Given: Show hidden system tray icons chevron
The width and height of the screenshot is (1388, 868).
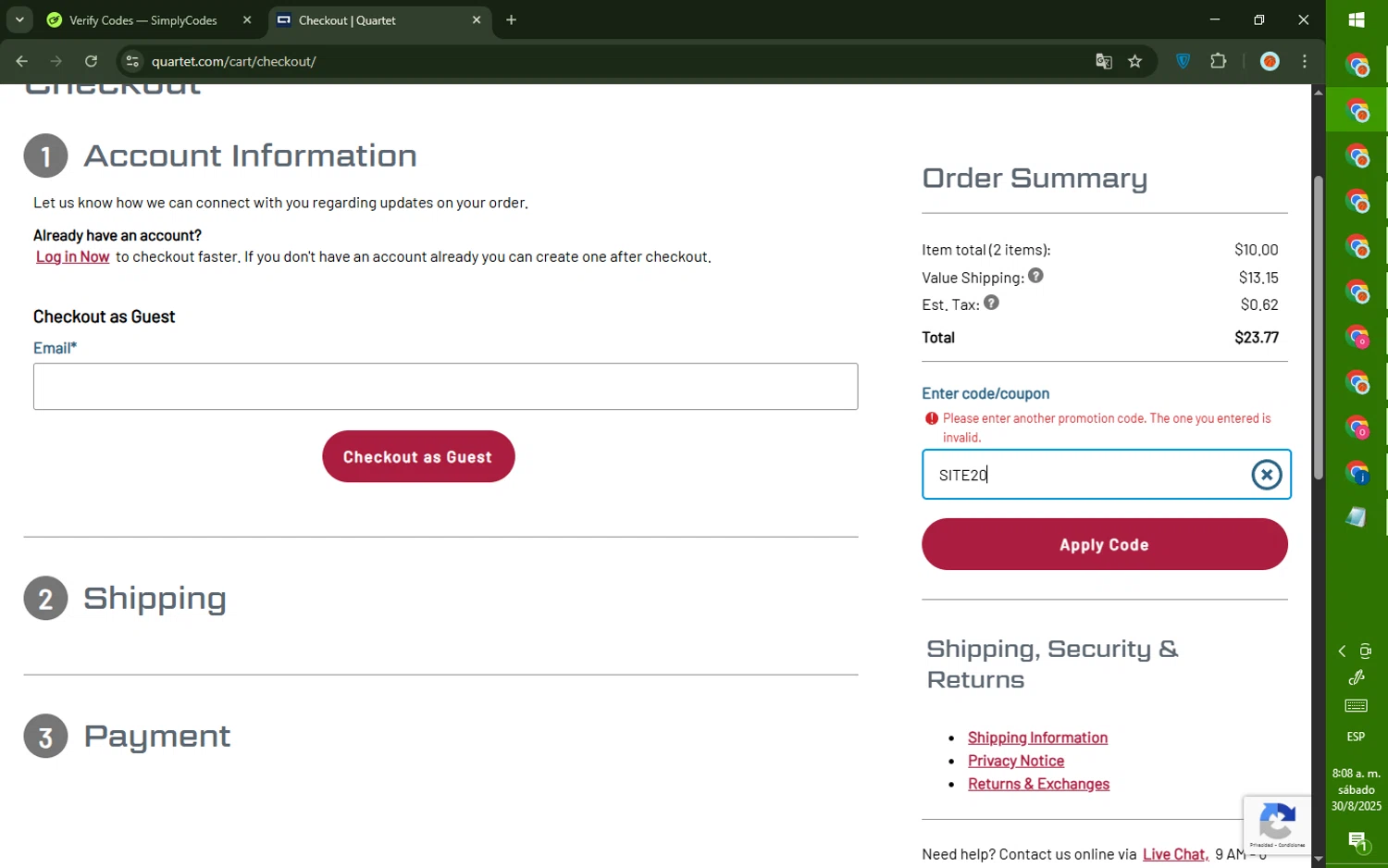Looking at the screenshot, I should tap(1342, 651).
